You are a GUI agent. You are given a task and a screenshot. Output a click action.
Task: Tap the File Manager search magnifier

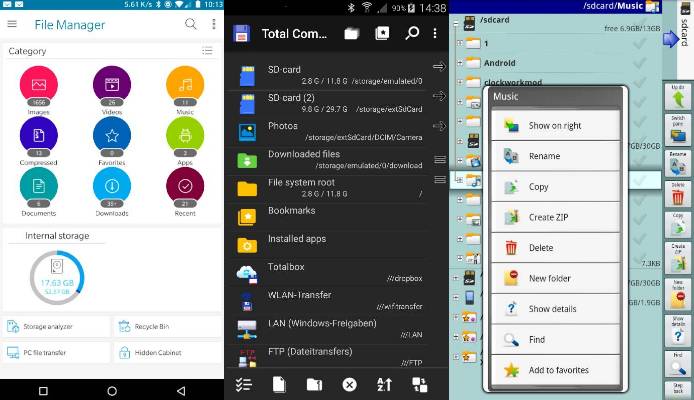191,24
